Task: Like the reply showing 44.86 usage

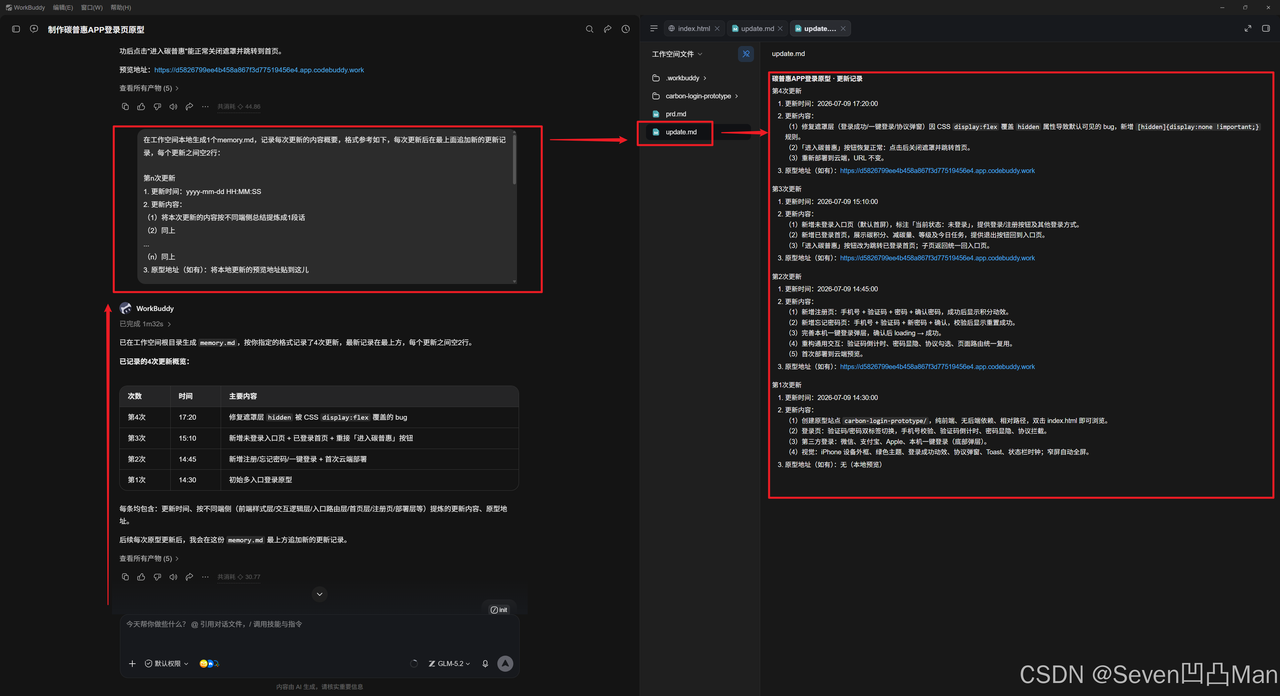Action: tap(141, 106)
